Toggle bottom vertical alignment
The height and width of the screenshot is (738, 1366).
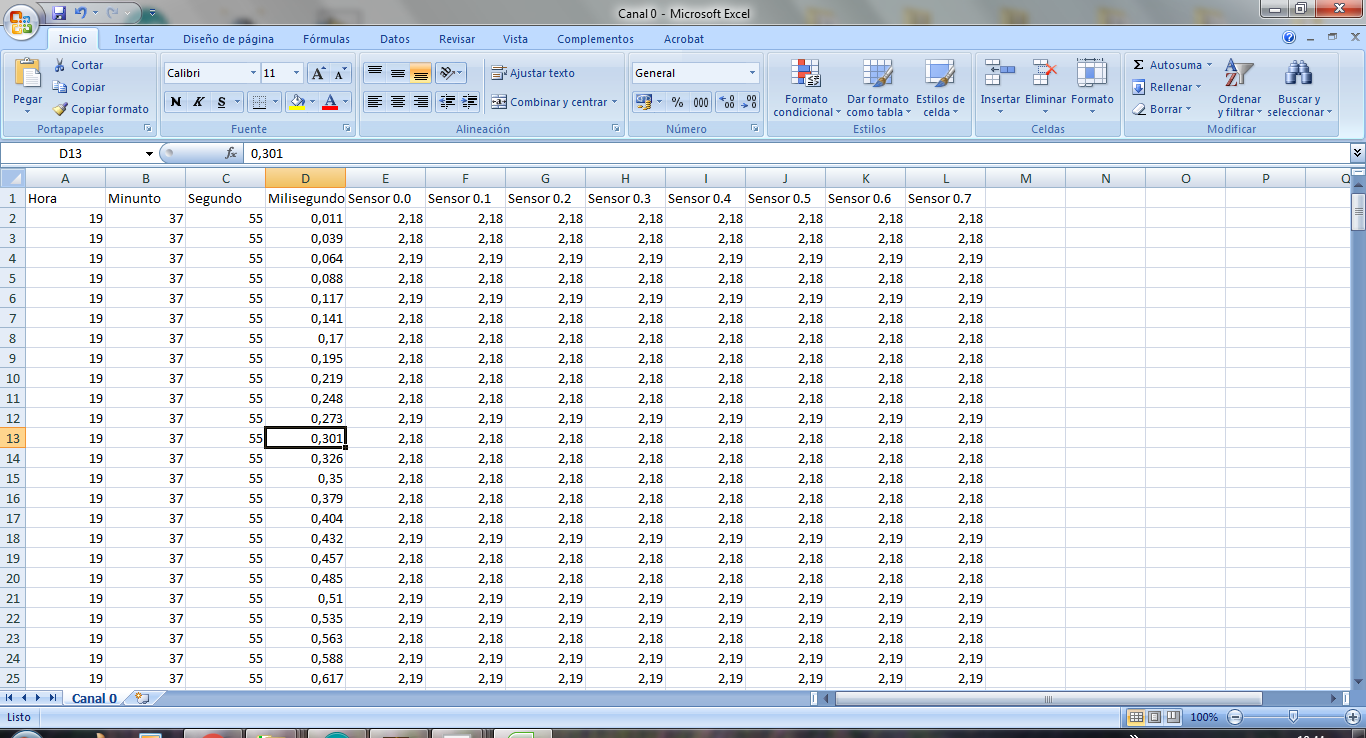[x=420, y=73]
